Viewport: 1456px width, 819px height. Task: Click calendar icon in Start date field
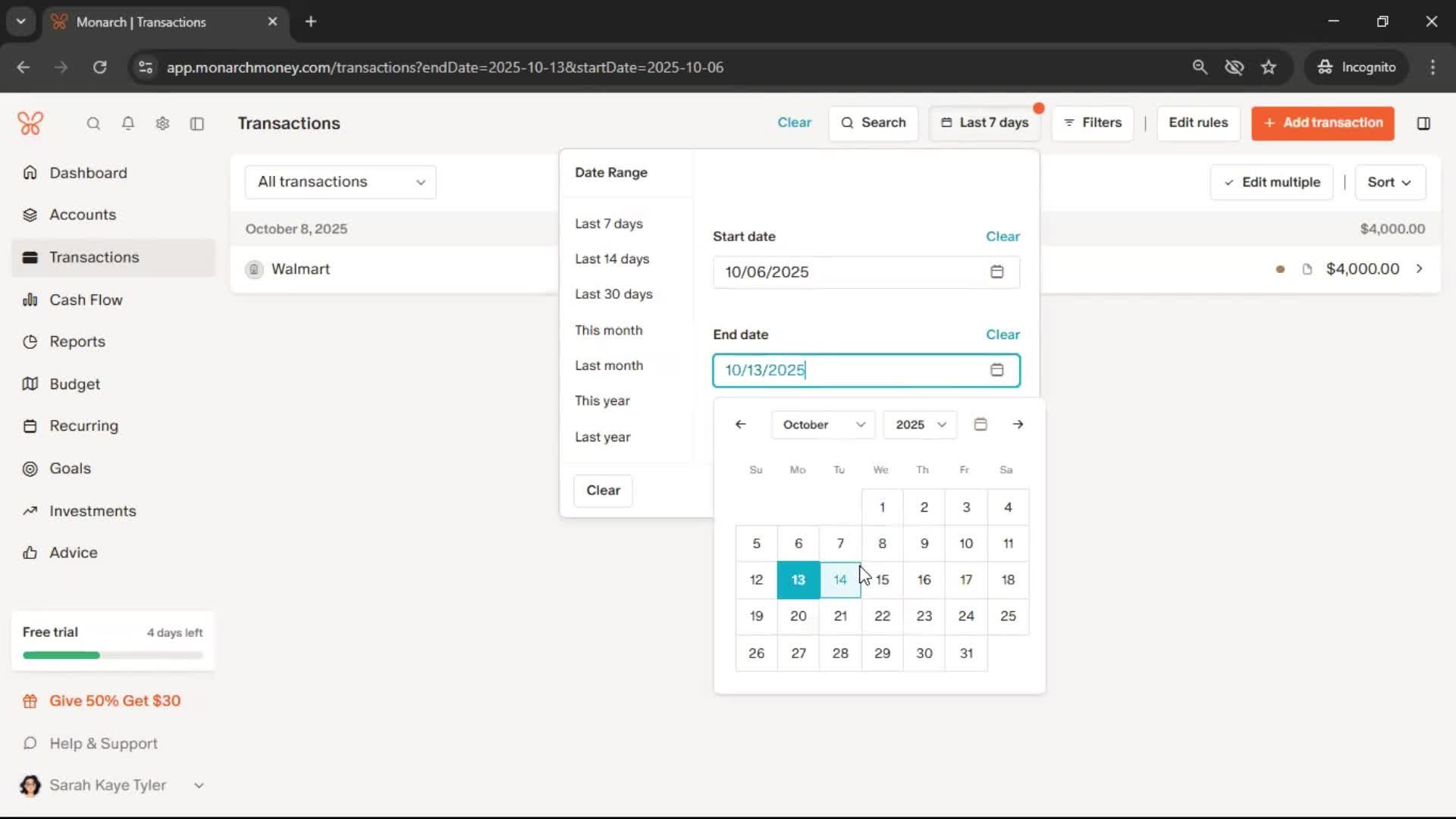[996, 272]
